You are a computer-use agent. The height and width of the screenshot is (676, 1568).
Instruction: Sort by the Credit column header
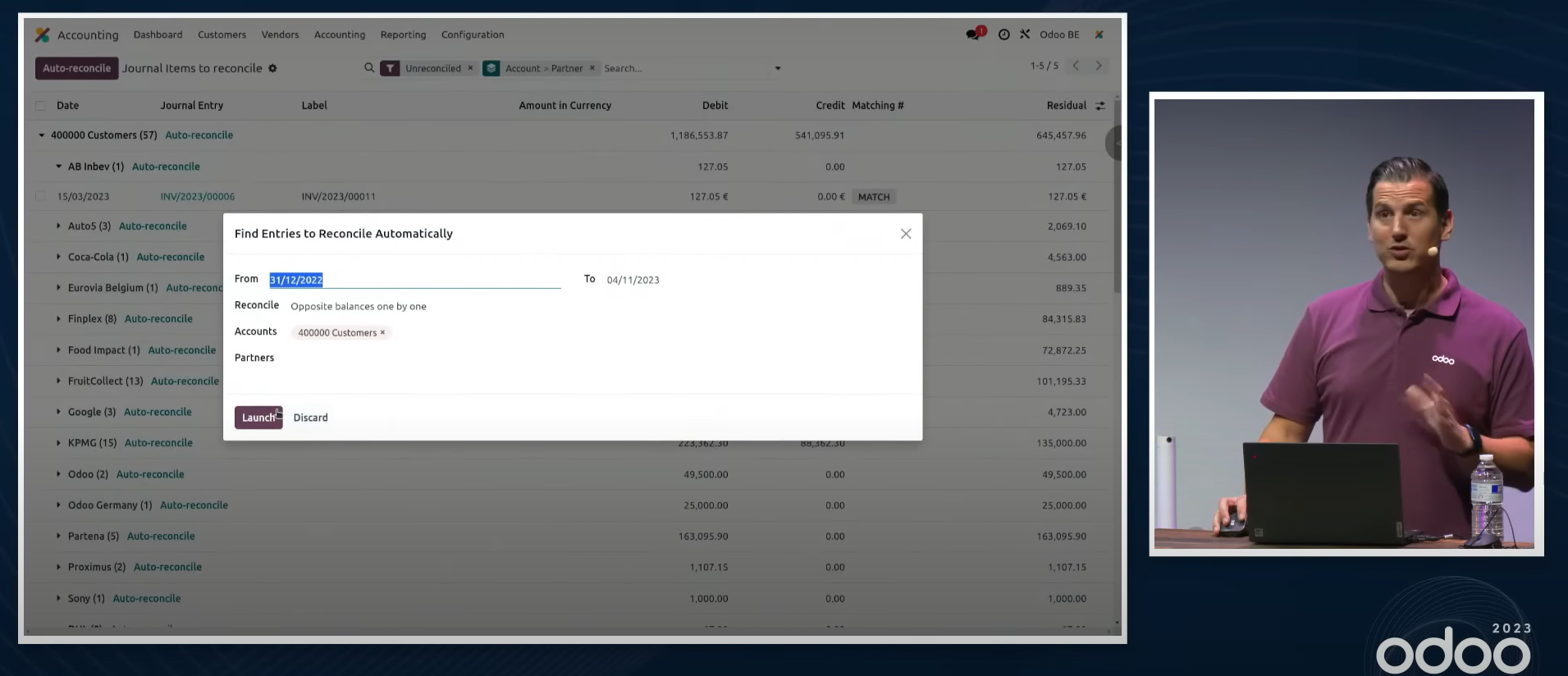pyautogui.click(x=830, y=106)
